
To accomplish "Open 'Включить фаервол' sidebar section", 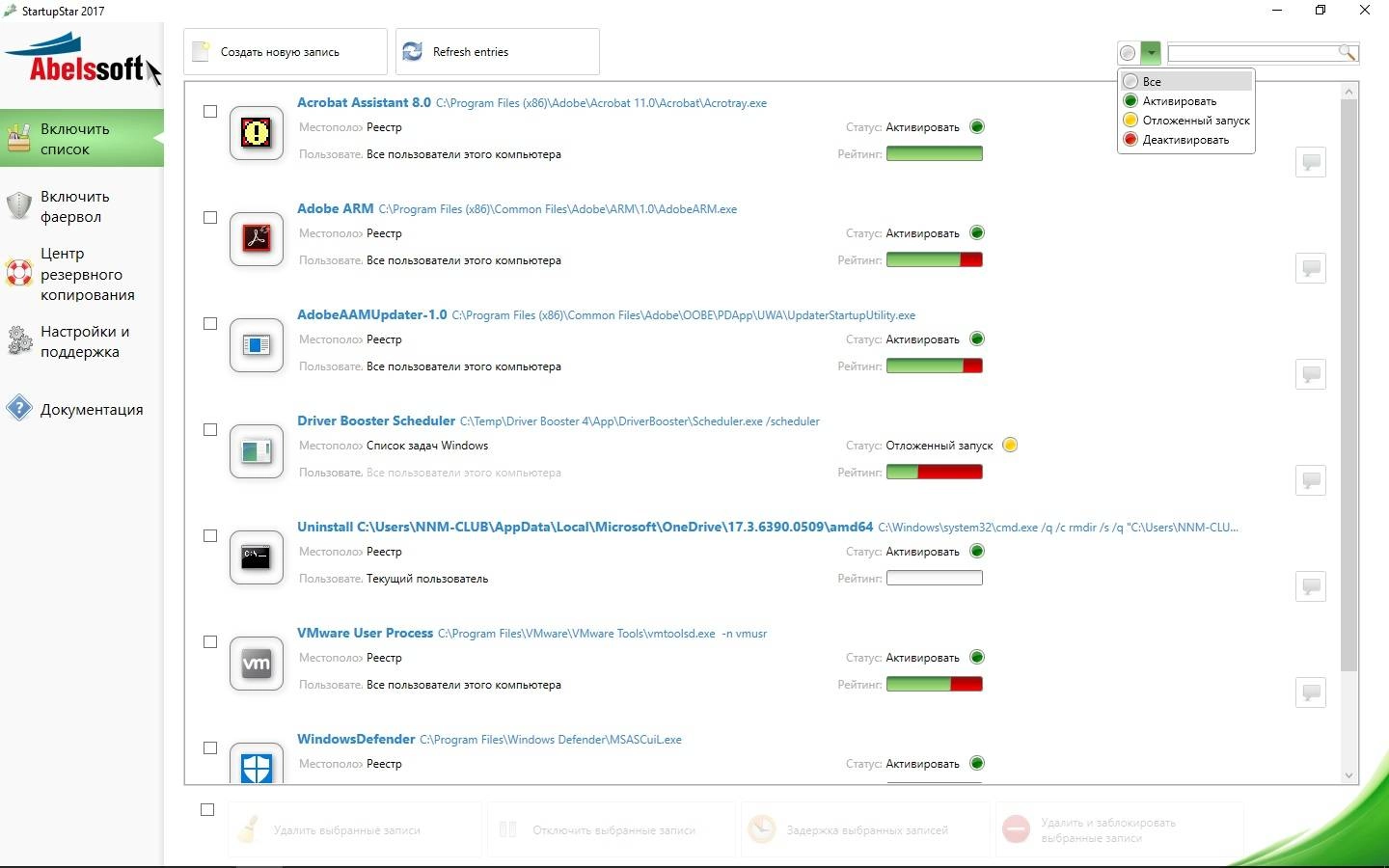I will 82,205.
